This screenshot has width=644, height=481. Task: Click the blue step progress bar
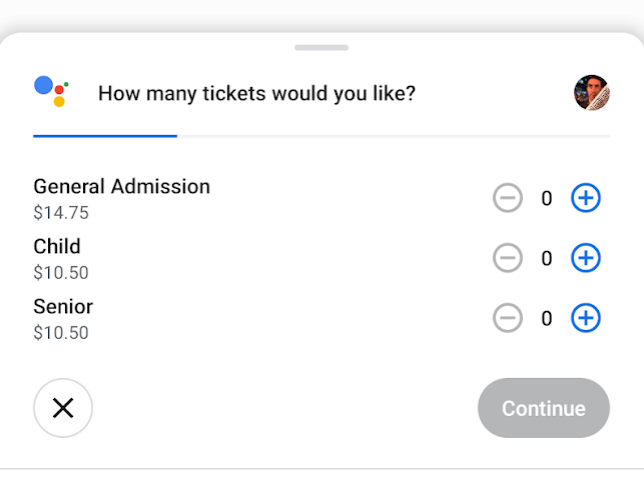click(x=105, y=136)
